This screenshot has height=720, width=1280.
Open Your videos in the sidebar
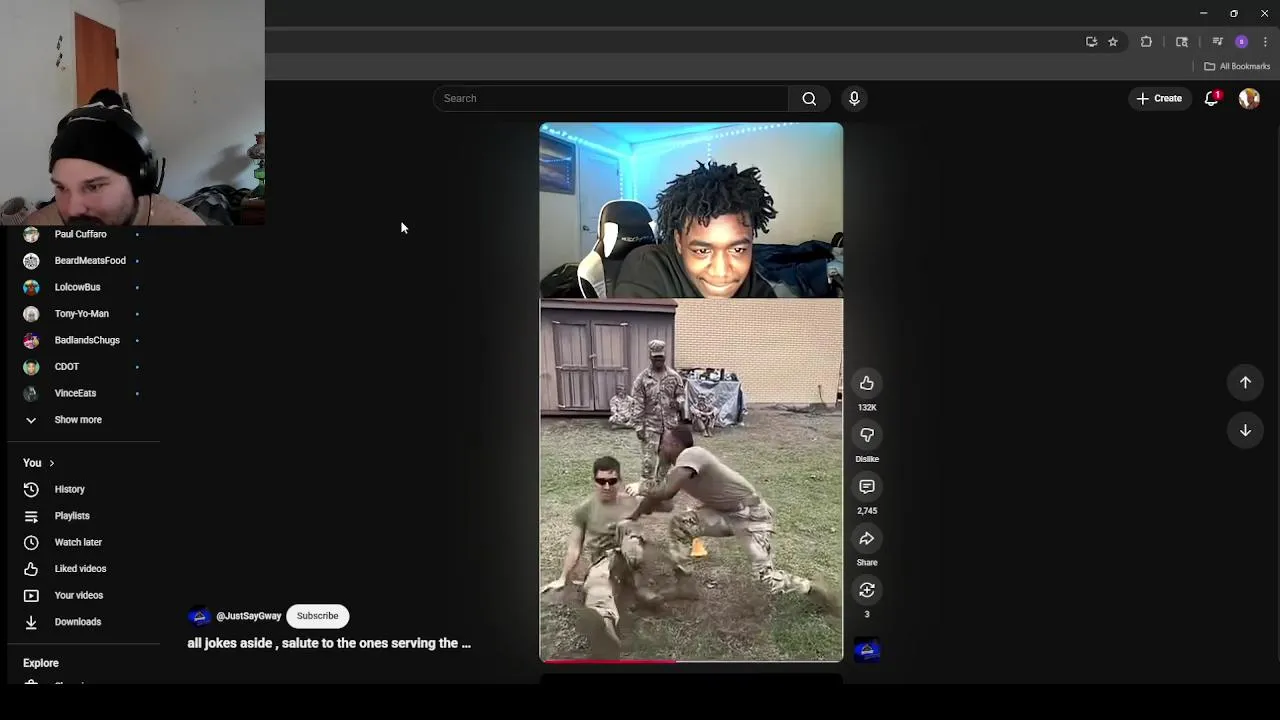[x=79, y=595]
